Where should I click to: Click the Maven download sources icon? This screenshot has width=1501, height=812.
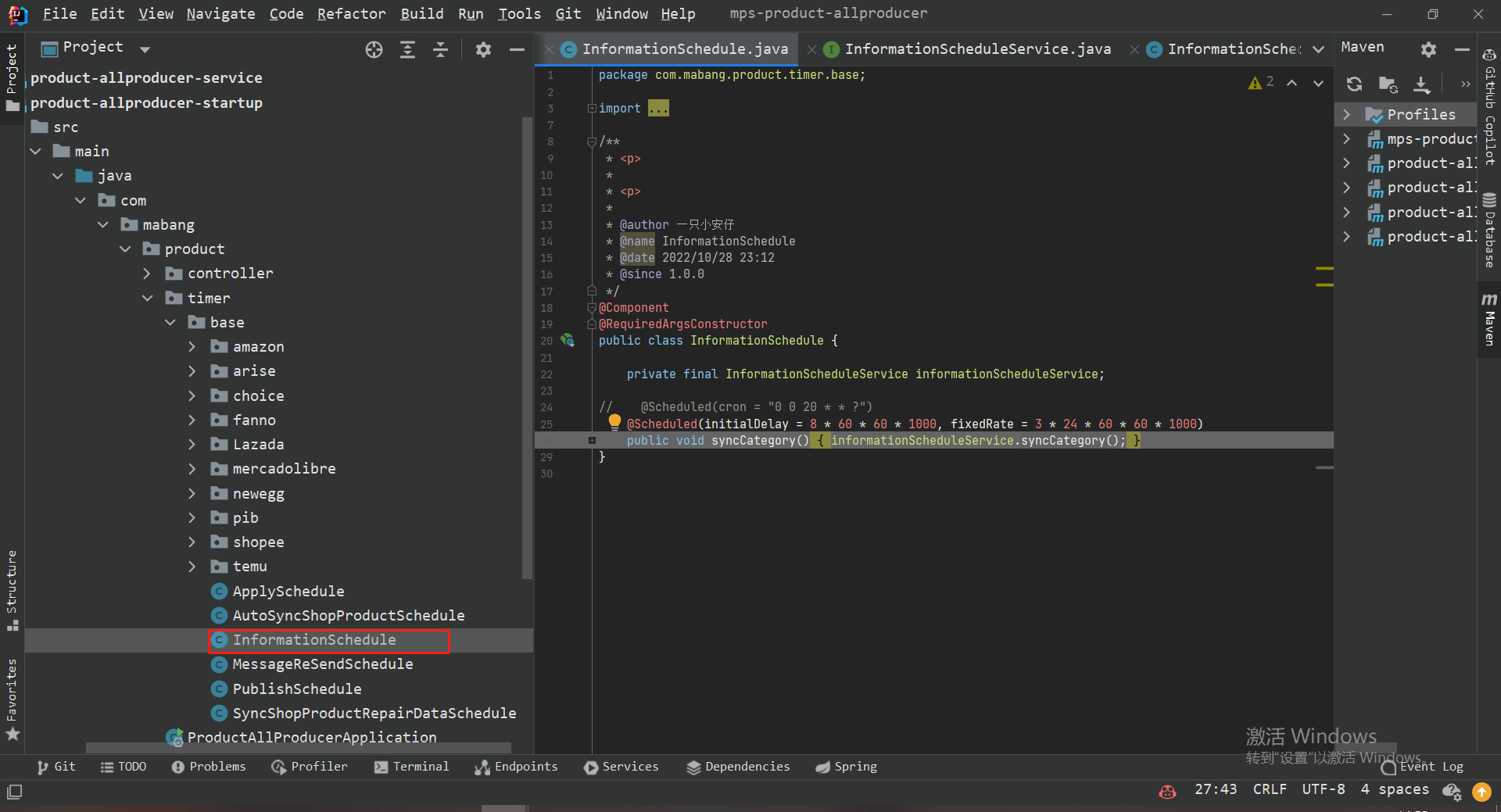1421,84
